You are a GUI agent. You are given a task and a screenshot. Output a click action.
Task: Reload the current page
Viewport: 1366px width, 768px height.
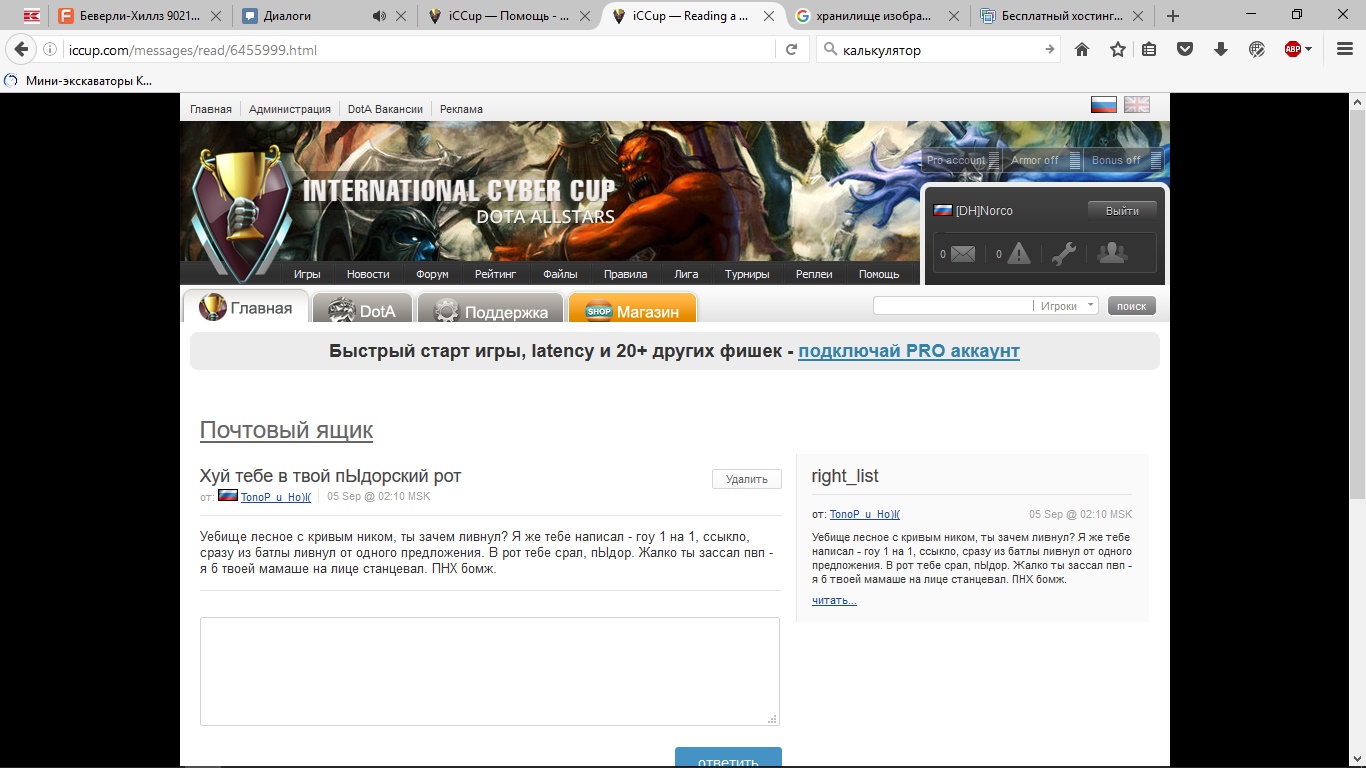click(x=791, y=49)
